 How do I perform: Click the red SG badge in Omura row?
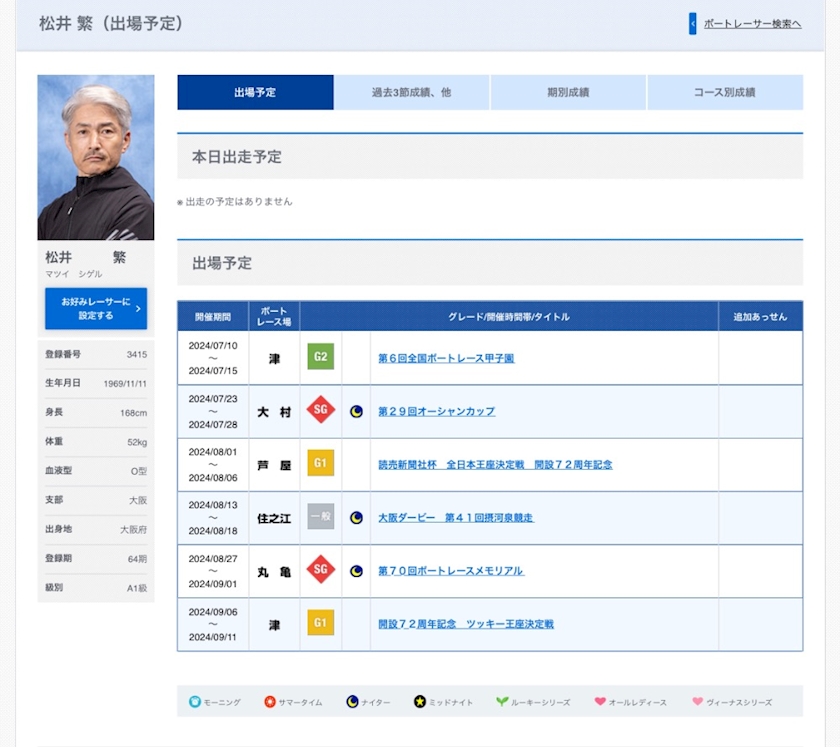click(320, 411)
